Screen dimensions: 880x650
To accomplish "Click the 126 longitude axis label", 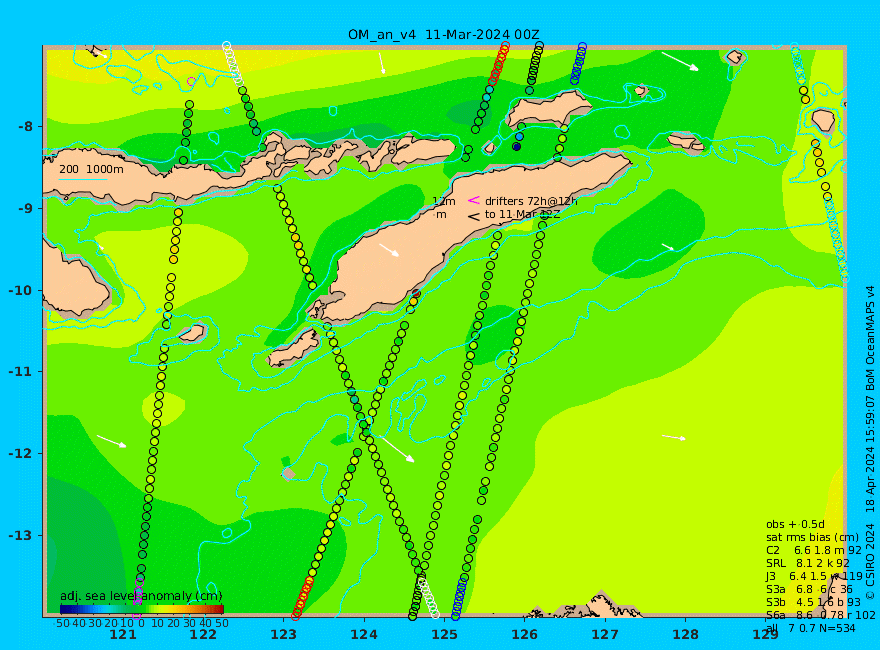I will [x=525, y=634].
